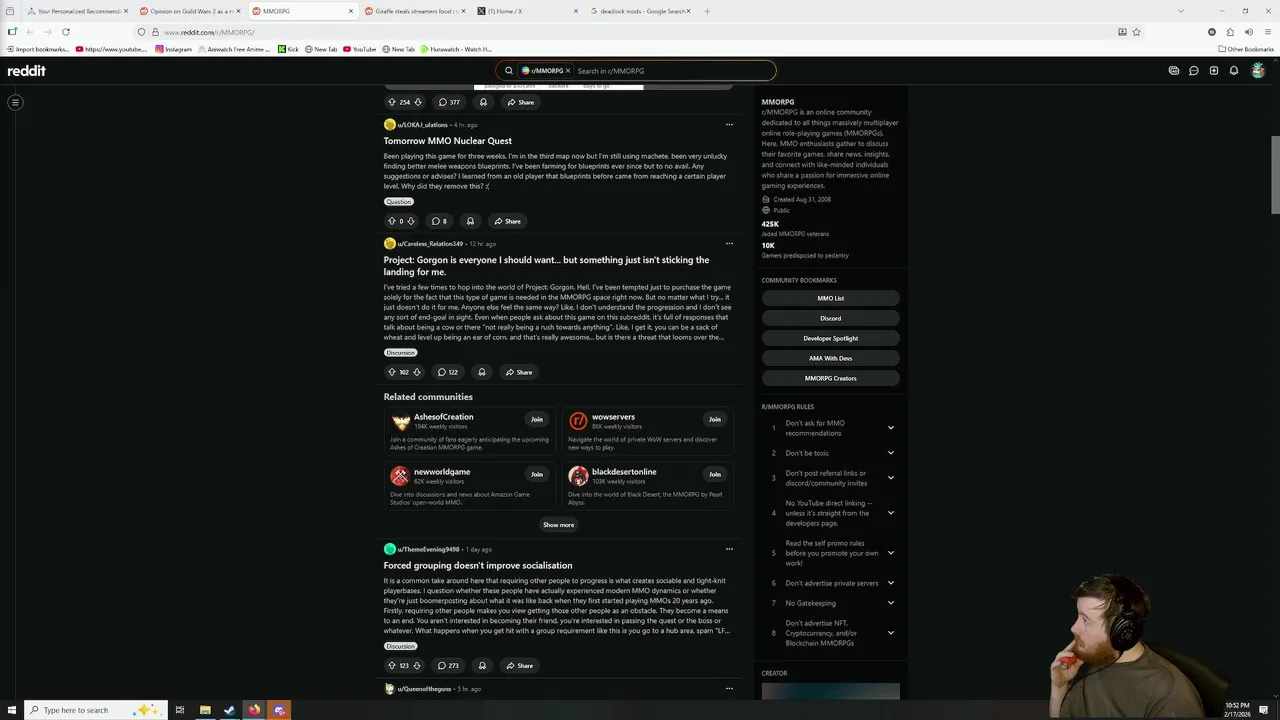Open the 122 comments on Project: Gorgon post

pyautogui.click(x=447, y=372)
